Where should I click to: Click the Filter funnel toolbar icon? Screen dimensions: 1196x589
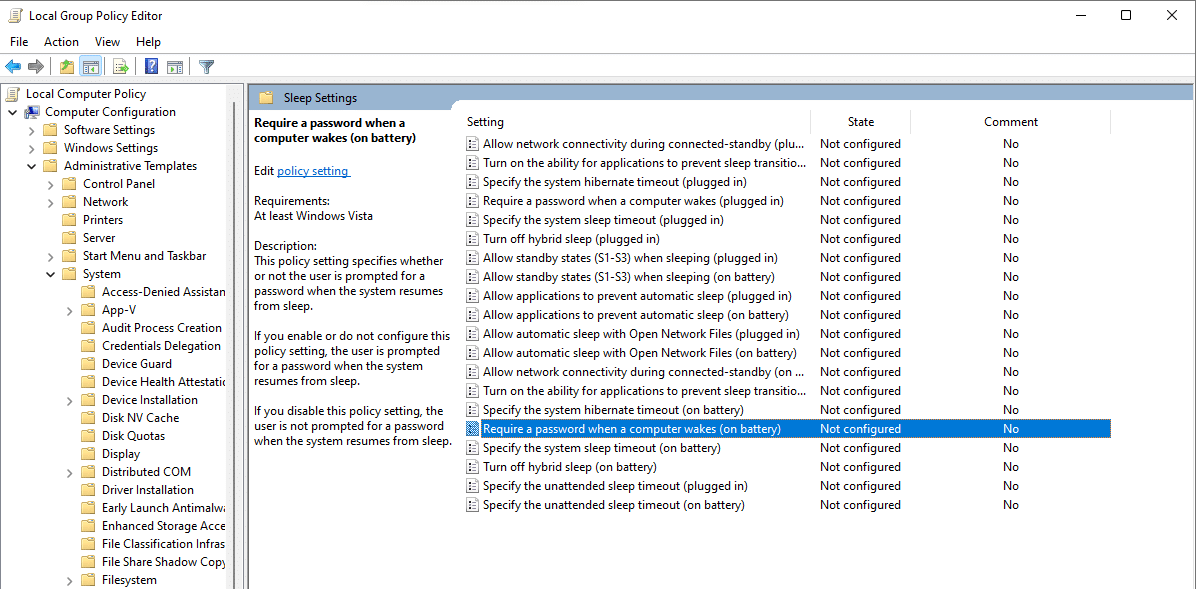point(206,67)
